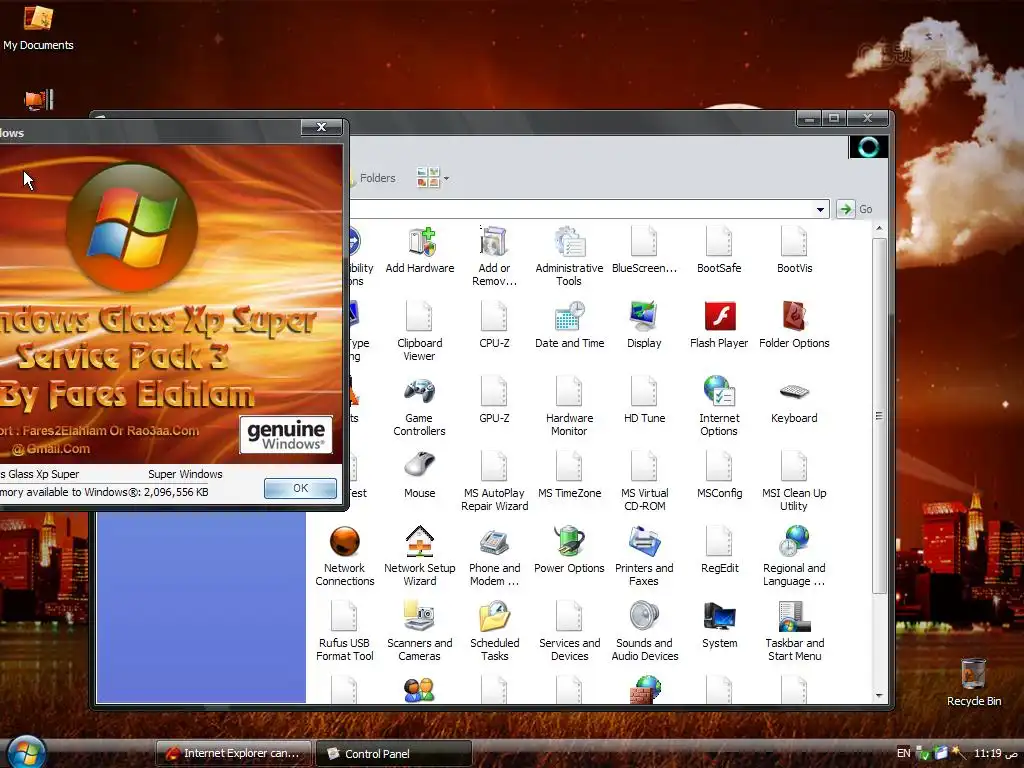Open MSI Clean Up Utility
The image size is (1024, 768).
(x=794, y=481)
